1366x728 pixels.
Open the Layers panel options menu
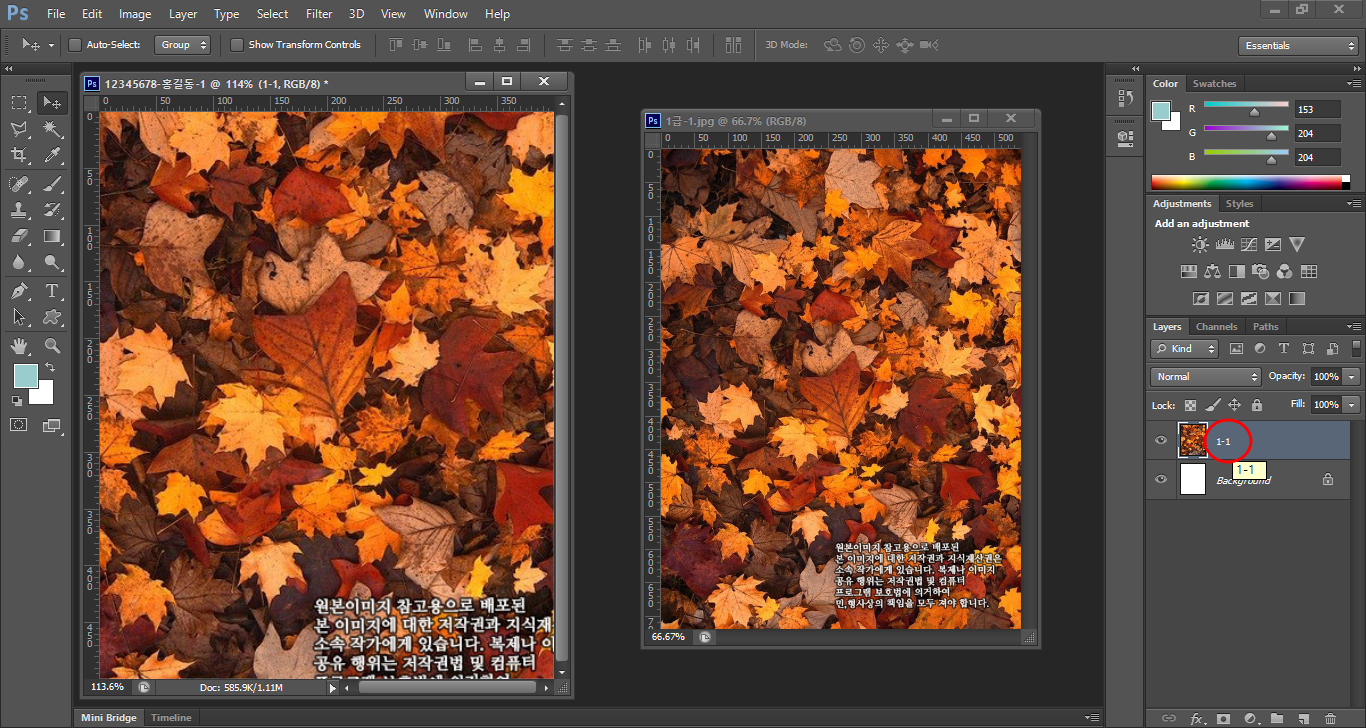pos(1354,327)
